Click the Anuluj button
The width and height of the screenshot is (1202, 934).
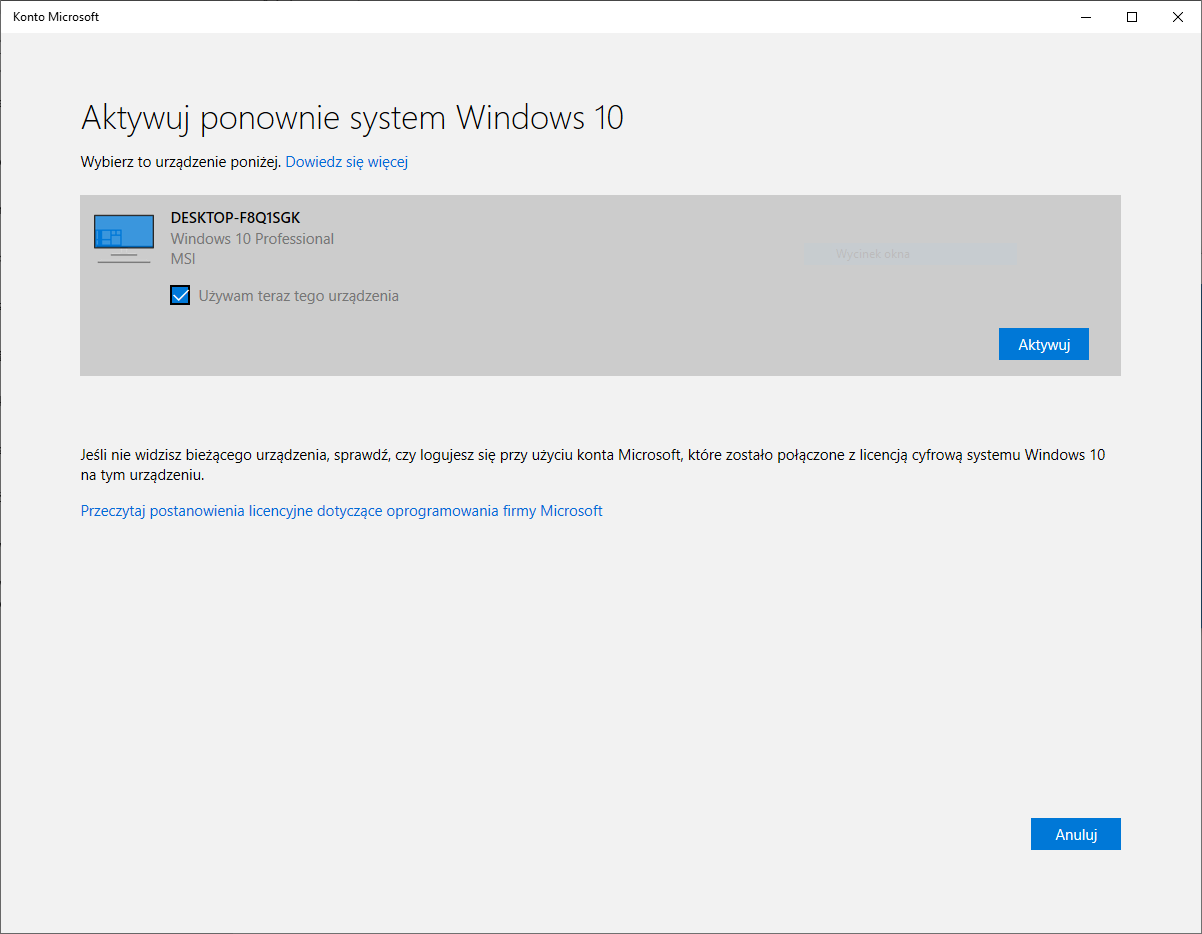(1076, 834)
